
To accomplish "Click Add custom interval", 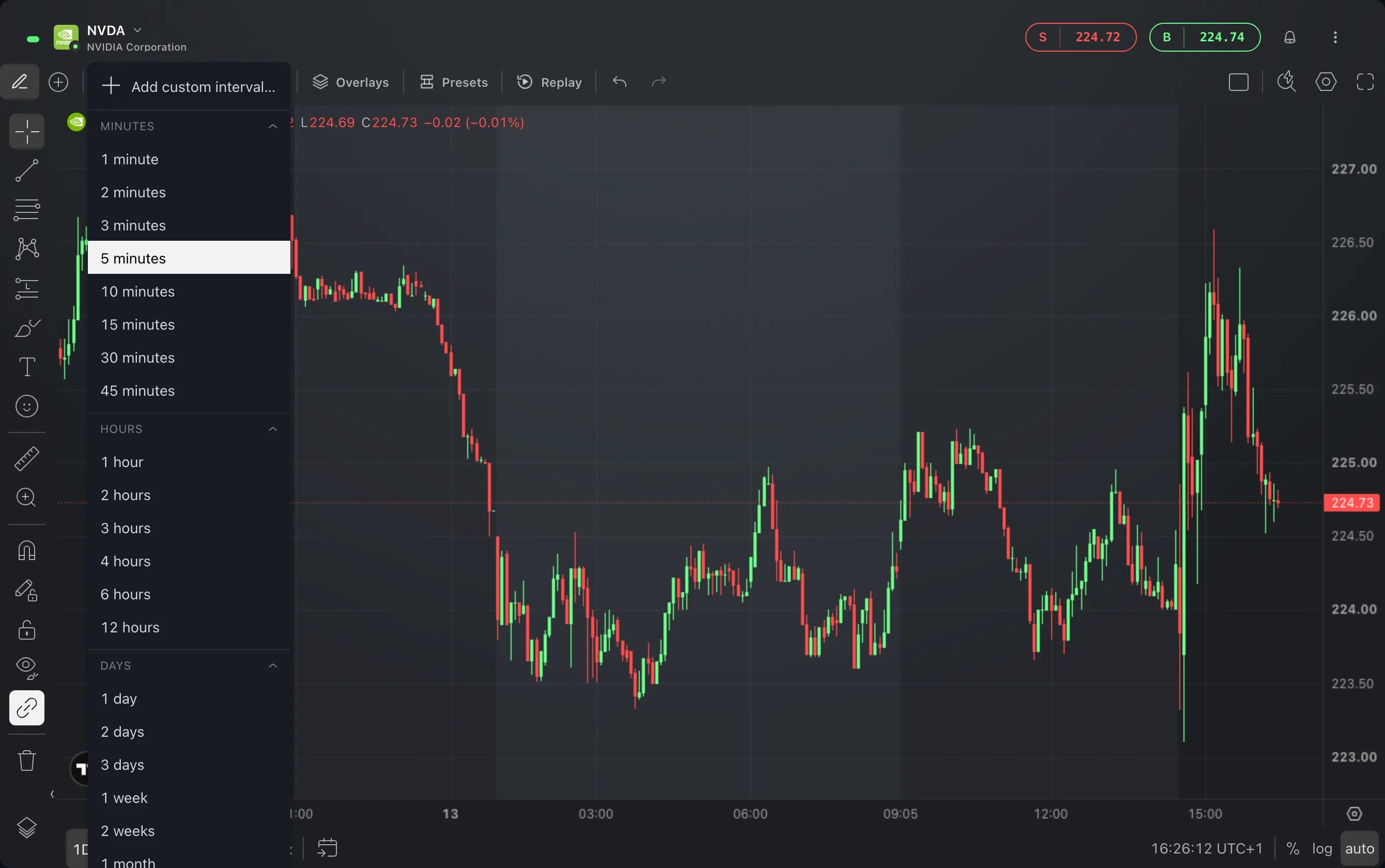I will pos(189,87).
